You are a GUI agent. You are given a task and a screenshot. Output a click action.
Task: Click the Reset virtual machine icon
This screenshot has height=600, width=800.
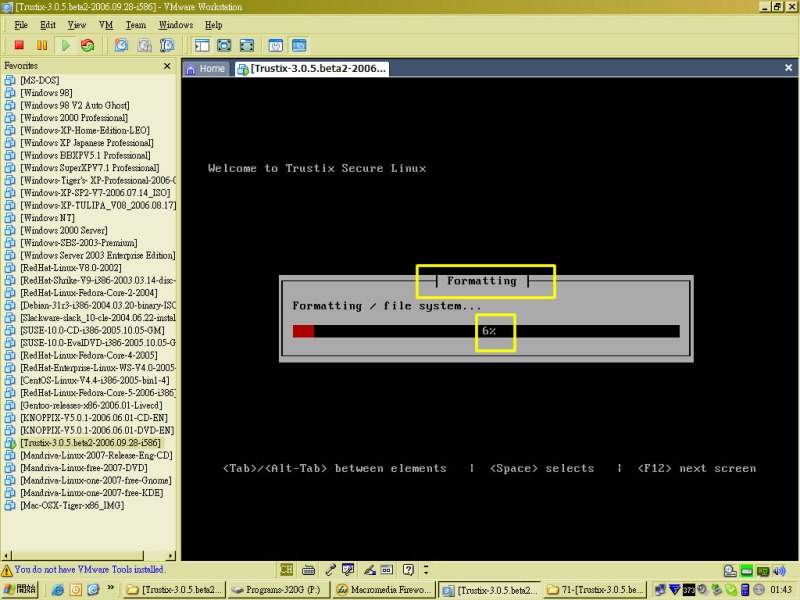coord(88,45)
